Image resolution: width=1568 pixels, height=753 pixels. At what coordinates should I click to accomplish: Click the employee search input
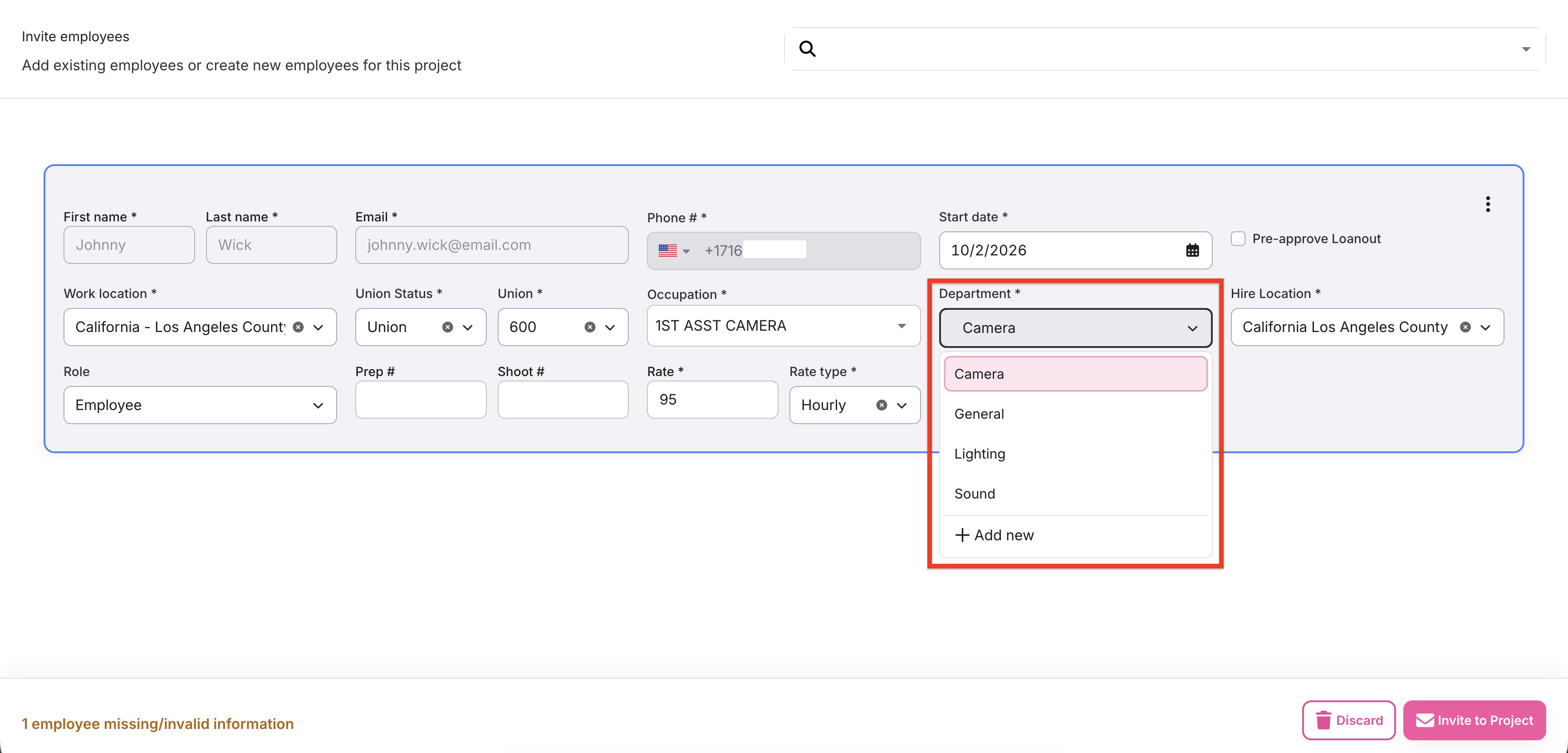pyautogui.click(x=1165, y=49)
